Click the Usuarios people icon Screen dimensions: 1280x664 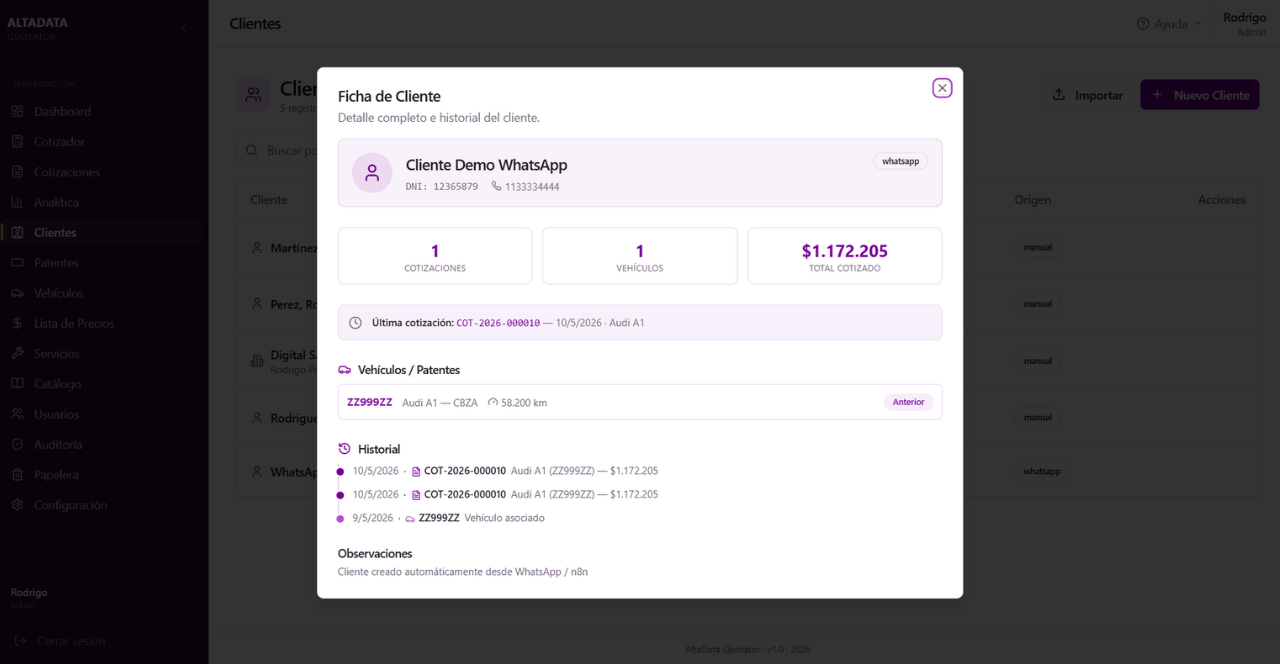tap(17, 414)
